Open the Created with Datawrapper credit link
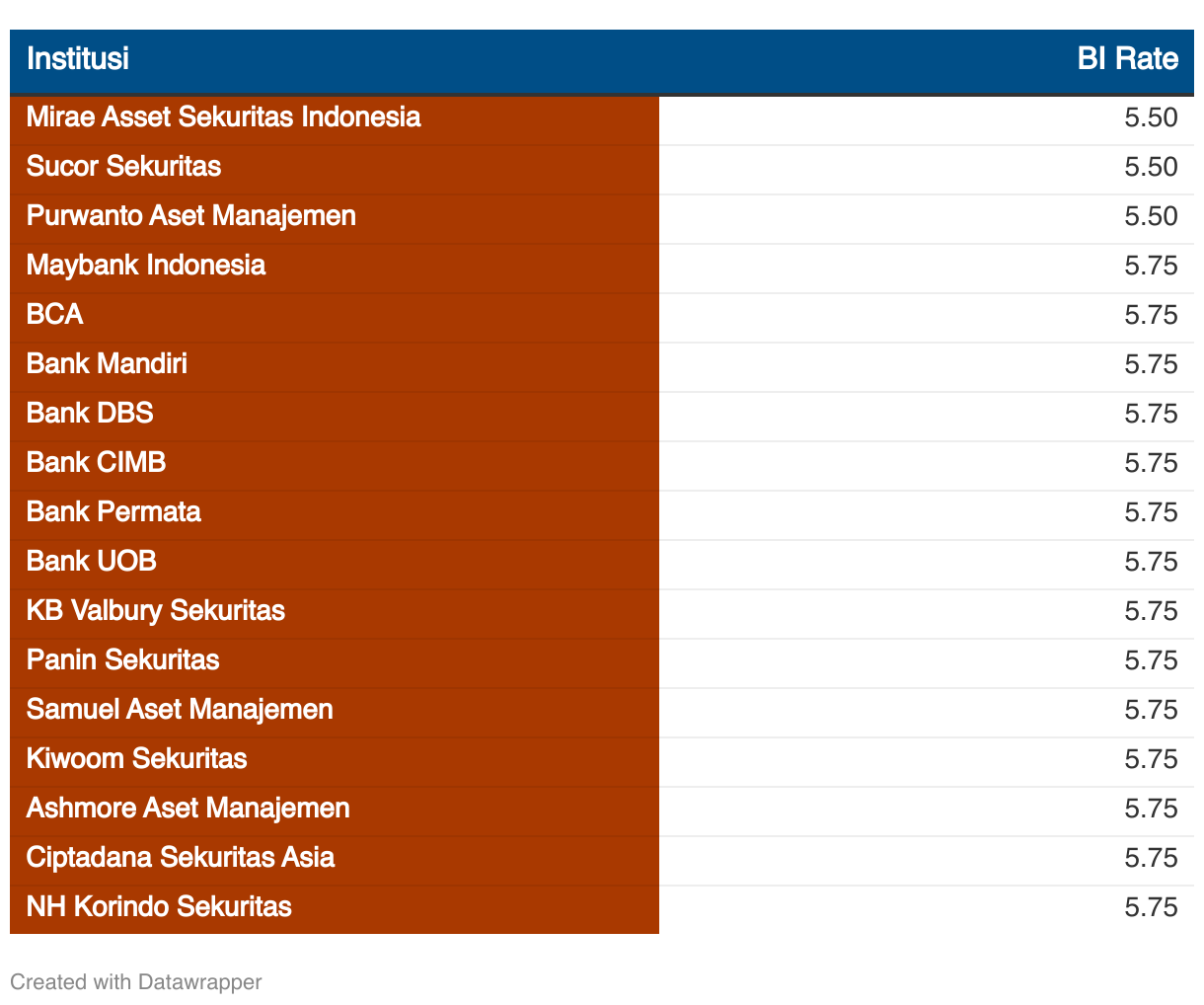The image size is (1204, 1005). 136,982
